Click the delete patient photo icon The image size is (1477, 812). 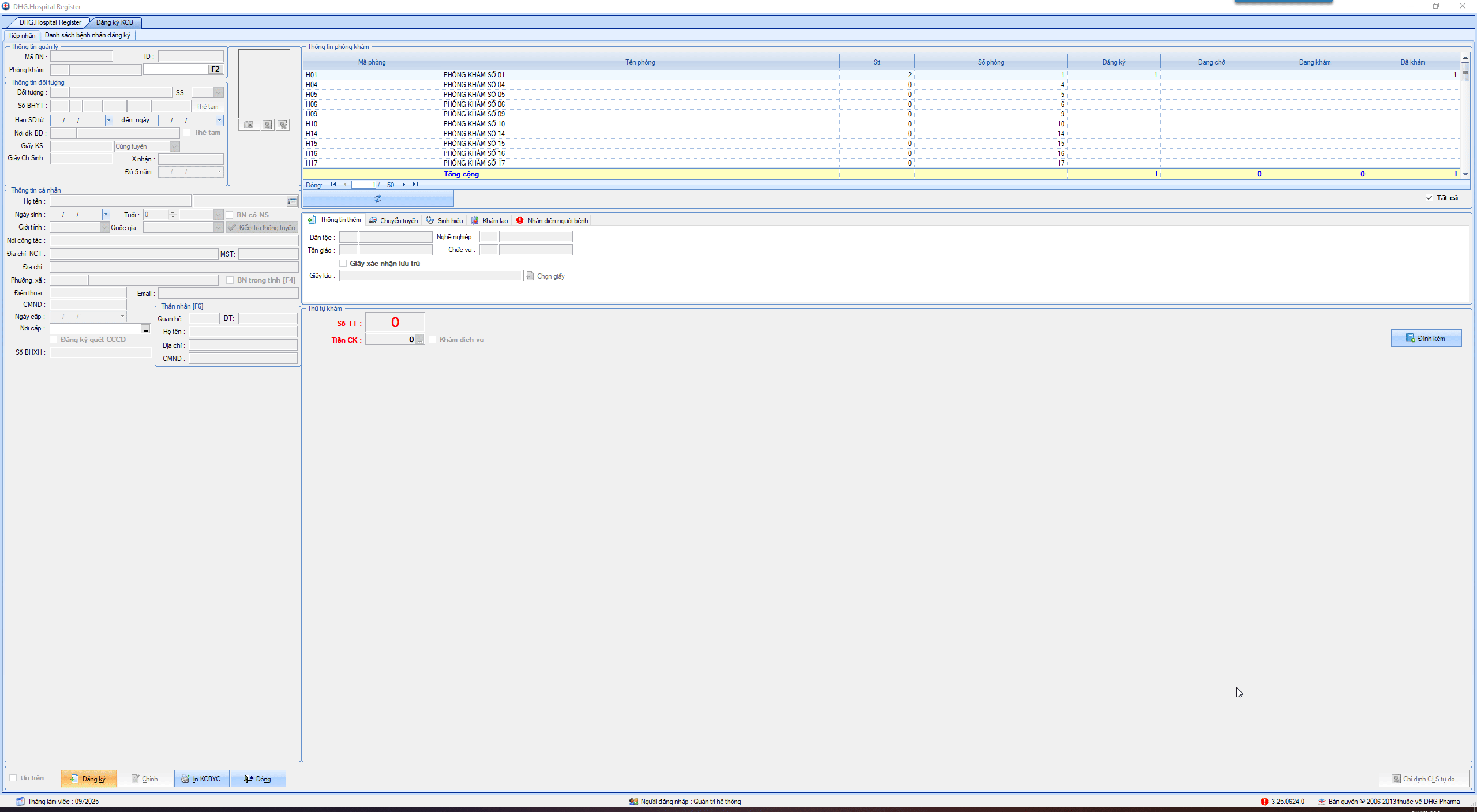pos(283,125)
